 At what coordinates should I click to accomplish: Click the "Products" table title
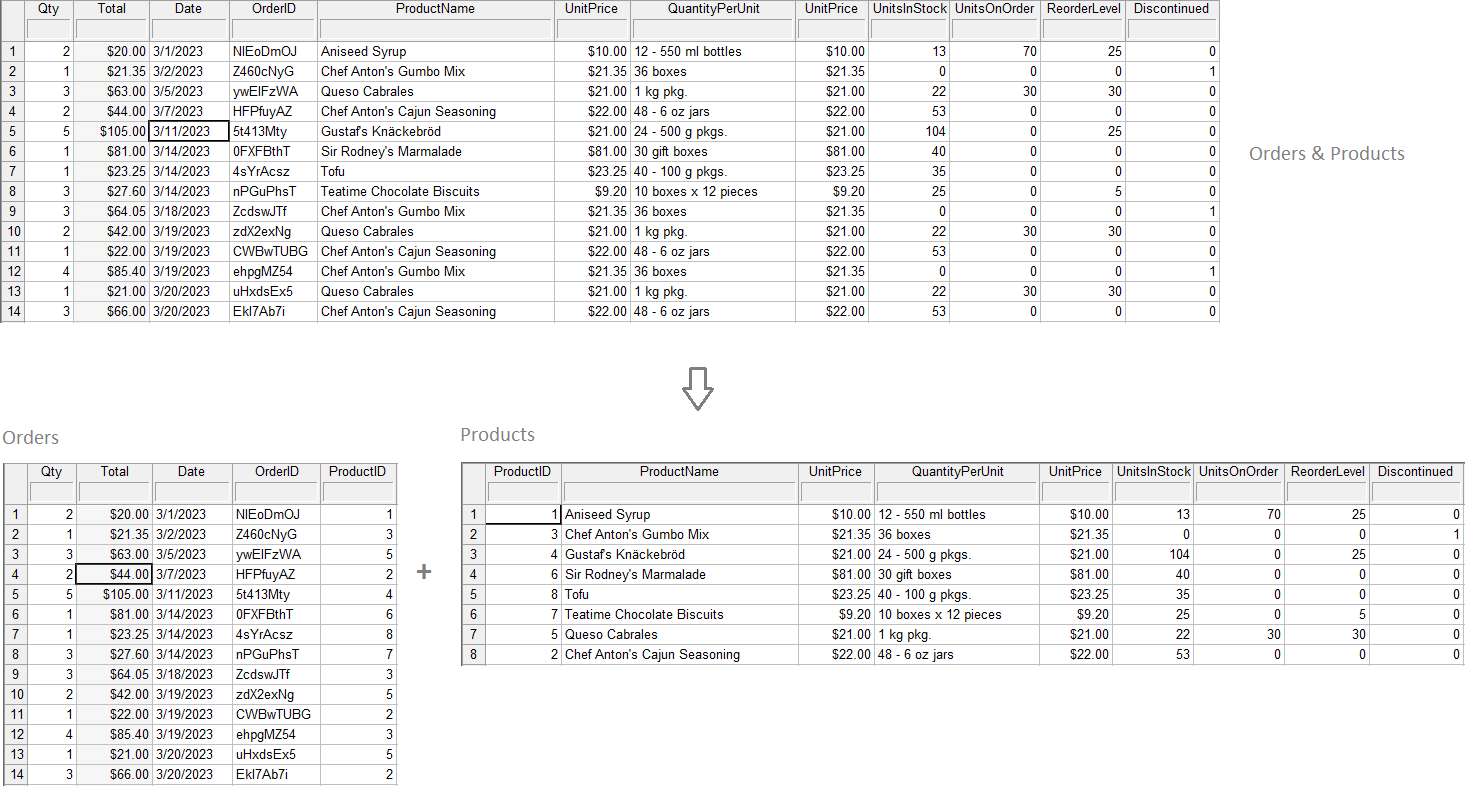pos(497,435)
